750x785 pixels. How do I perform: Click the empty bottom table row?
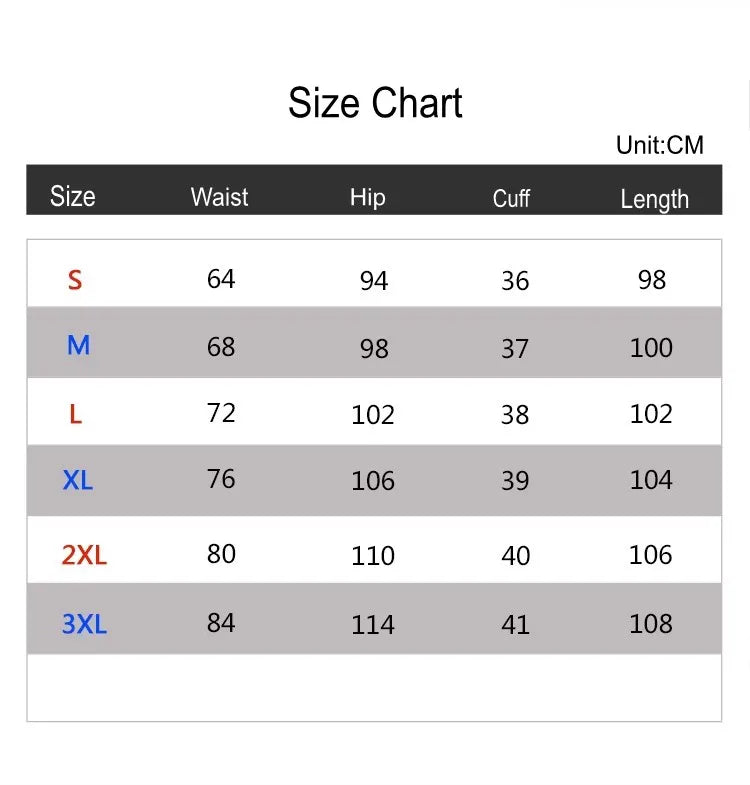point(374,688)
